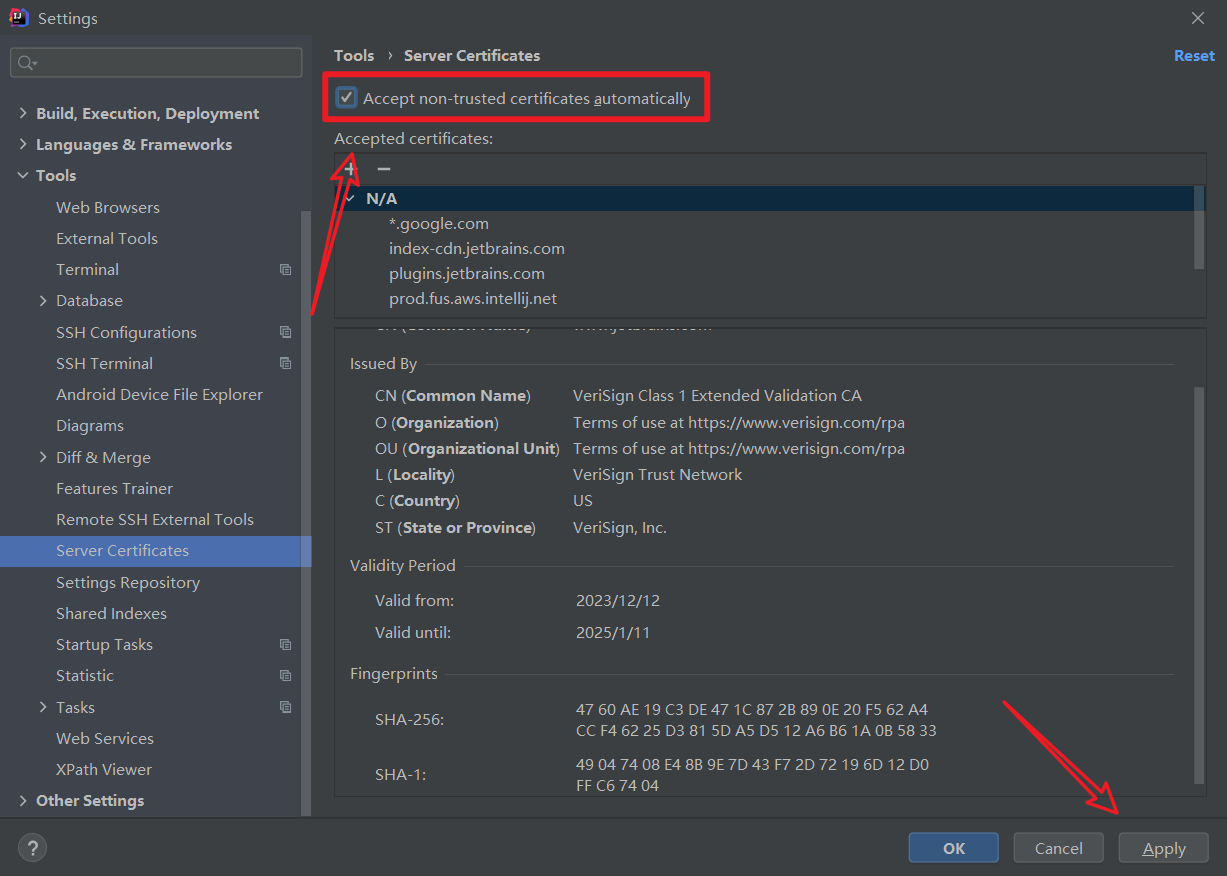Collapse the Tools section
The image size is (1227, 876).
coord(23,175)
